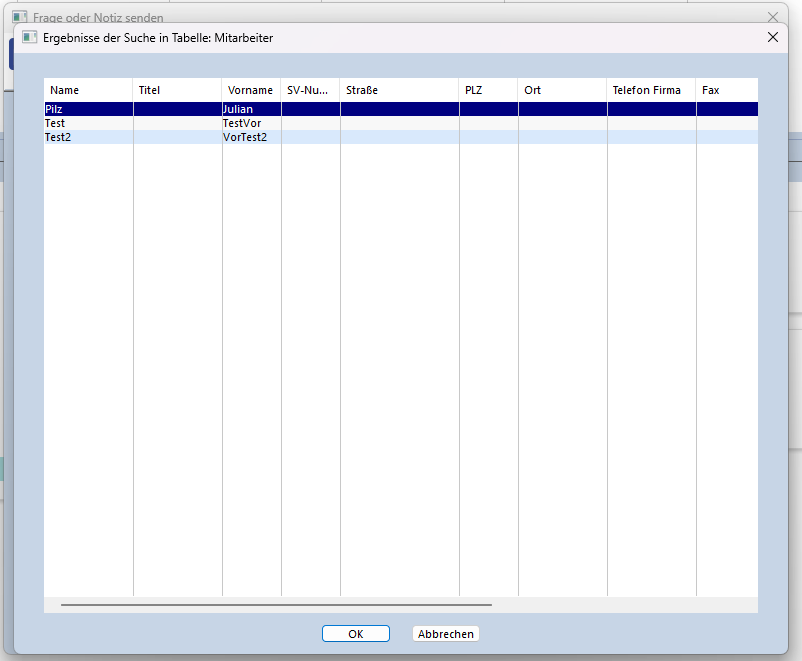
Task: Sort by the Vorname column header
Action: click(251, 90)
